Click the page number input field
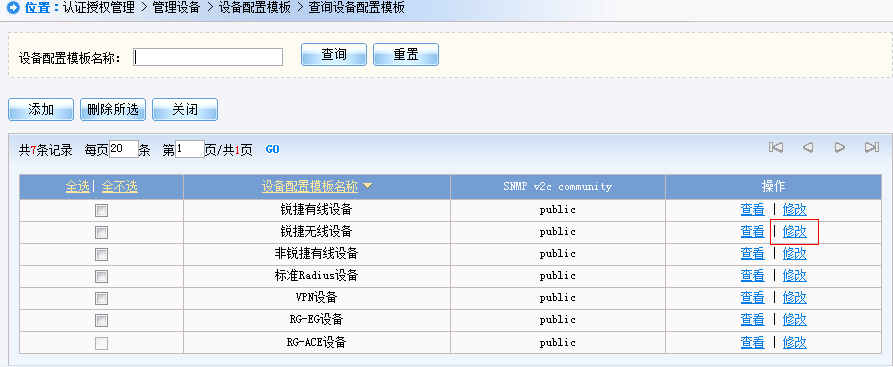Image resolution: width=893 pixels, height=367 pixels. [x=190, y=149]
